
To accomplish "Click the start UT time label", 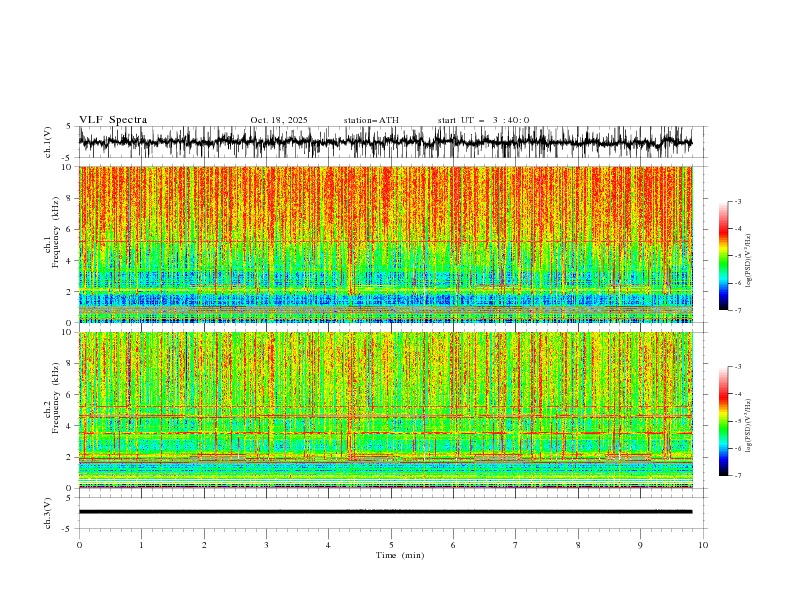I will tap(483, 120).
